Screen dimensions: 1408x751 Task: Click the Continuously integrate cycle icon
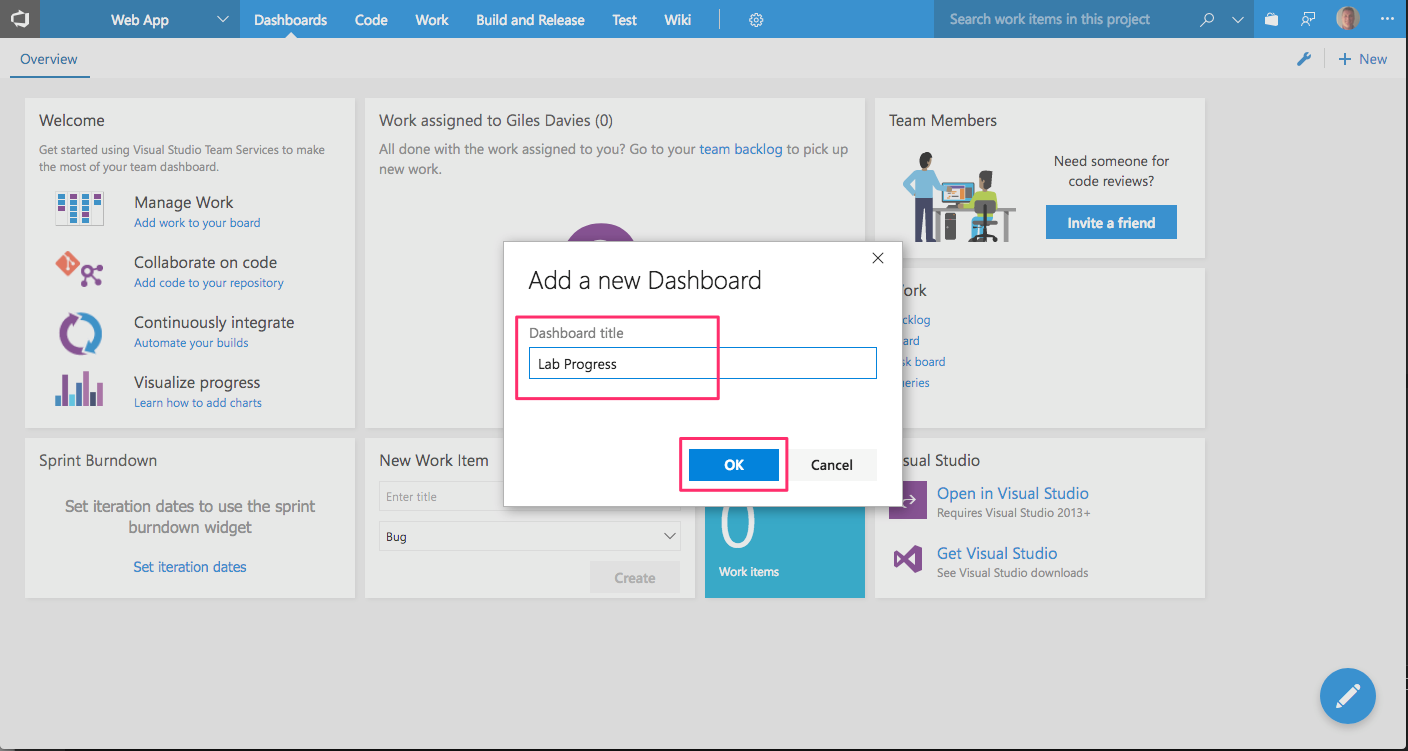click(x=79, y=333)
